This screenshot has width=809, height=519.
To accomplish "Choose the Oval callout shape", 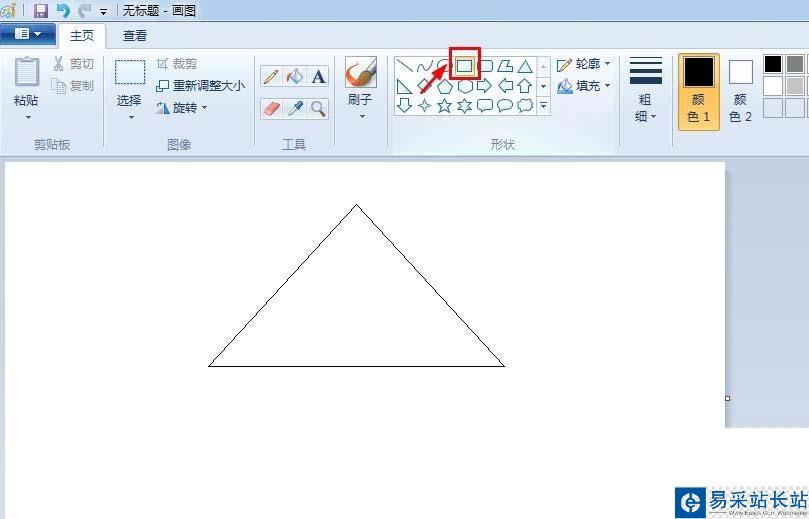I will point(505,105).
